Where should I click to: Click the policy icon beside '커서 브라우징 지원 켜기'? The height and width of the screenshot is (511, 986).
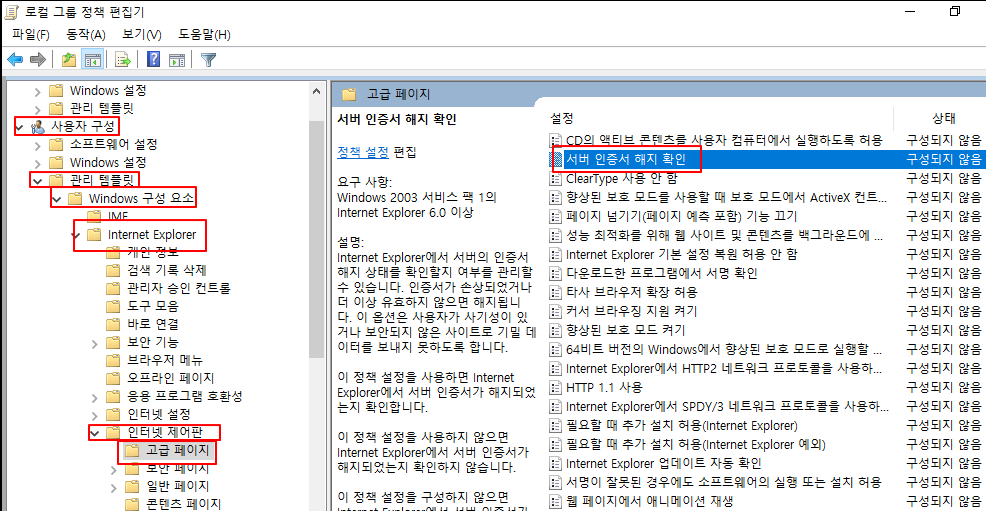point(555,311)
